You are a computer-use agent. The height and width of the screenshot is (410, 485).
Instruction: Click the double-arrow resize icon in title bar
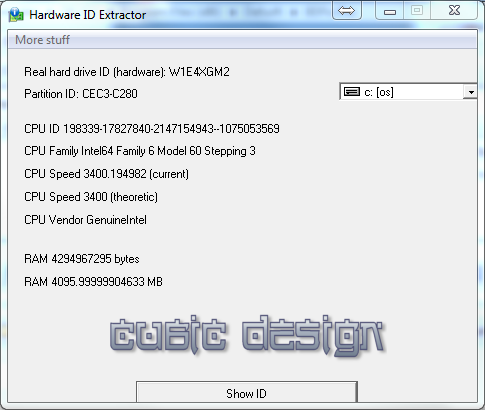pyautogui.click(x=347, y=11)
